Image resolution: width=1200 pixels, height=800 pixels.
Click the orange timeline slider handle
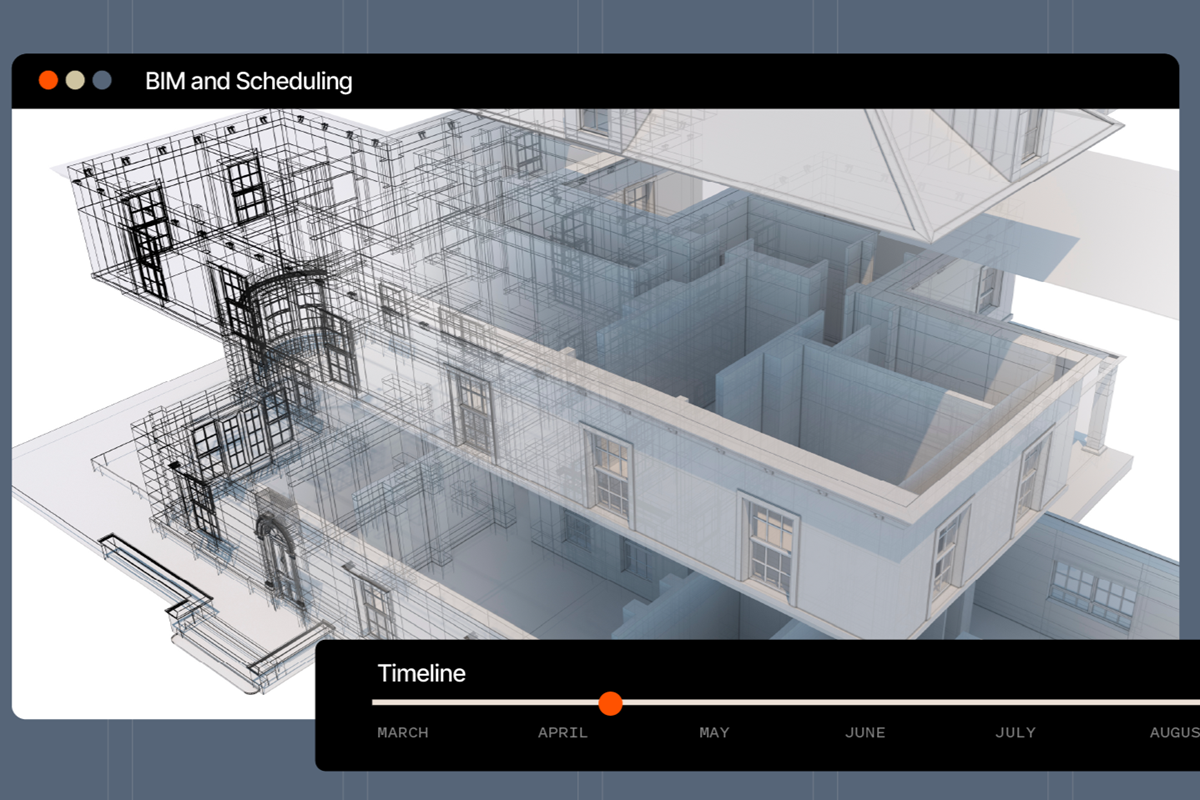[x=610, y=703]
